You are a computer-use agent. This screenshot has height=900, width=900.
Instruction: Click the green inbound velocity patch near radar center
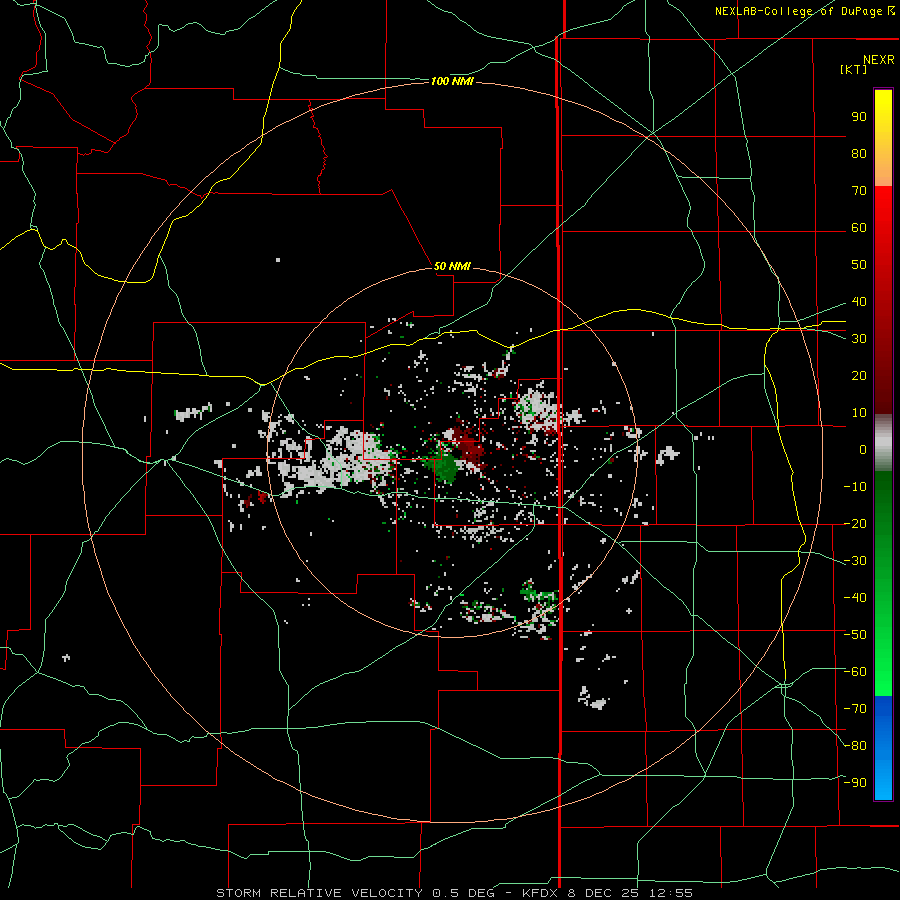[x=444, y=466]
